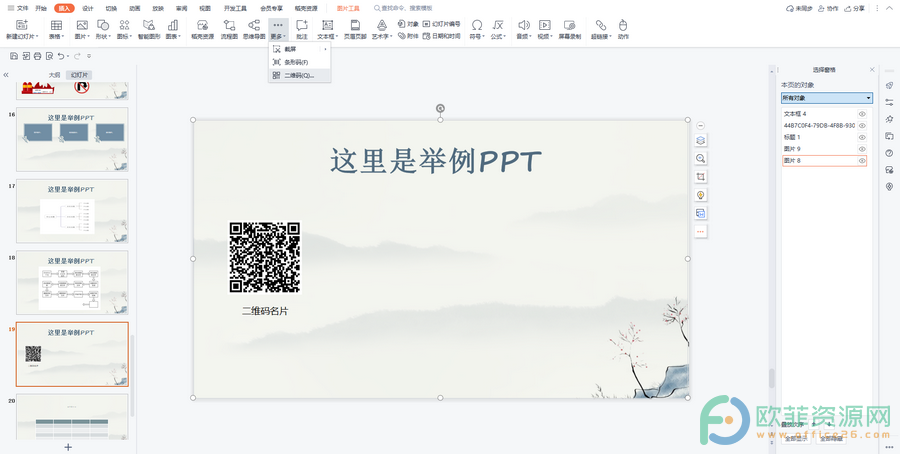Switch to the 设计 (Design) tab

pyautogui.click(x=87, y=9)
